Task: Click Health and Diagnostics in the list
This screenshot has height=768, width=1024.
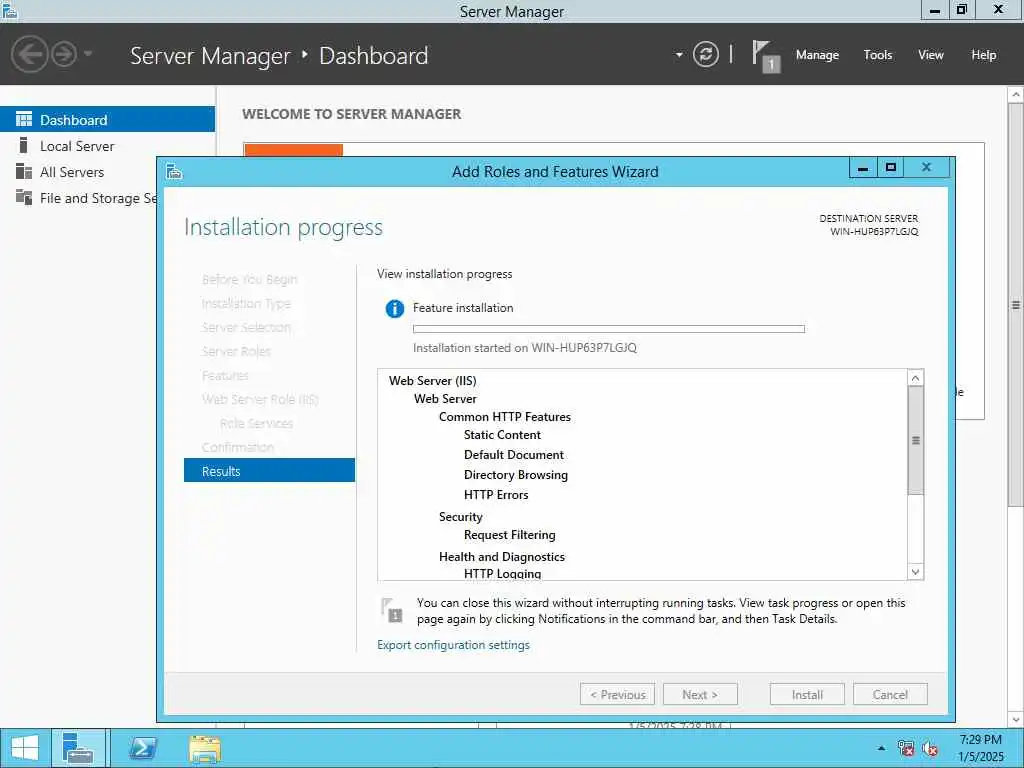Action: pyautogui.click(x=502, y=557)
